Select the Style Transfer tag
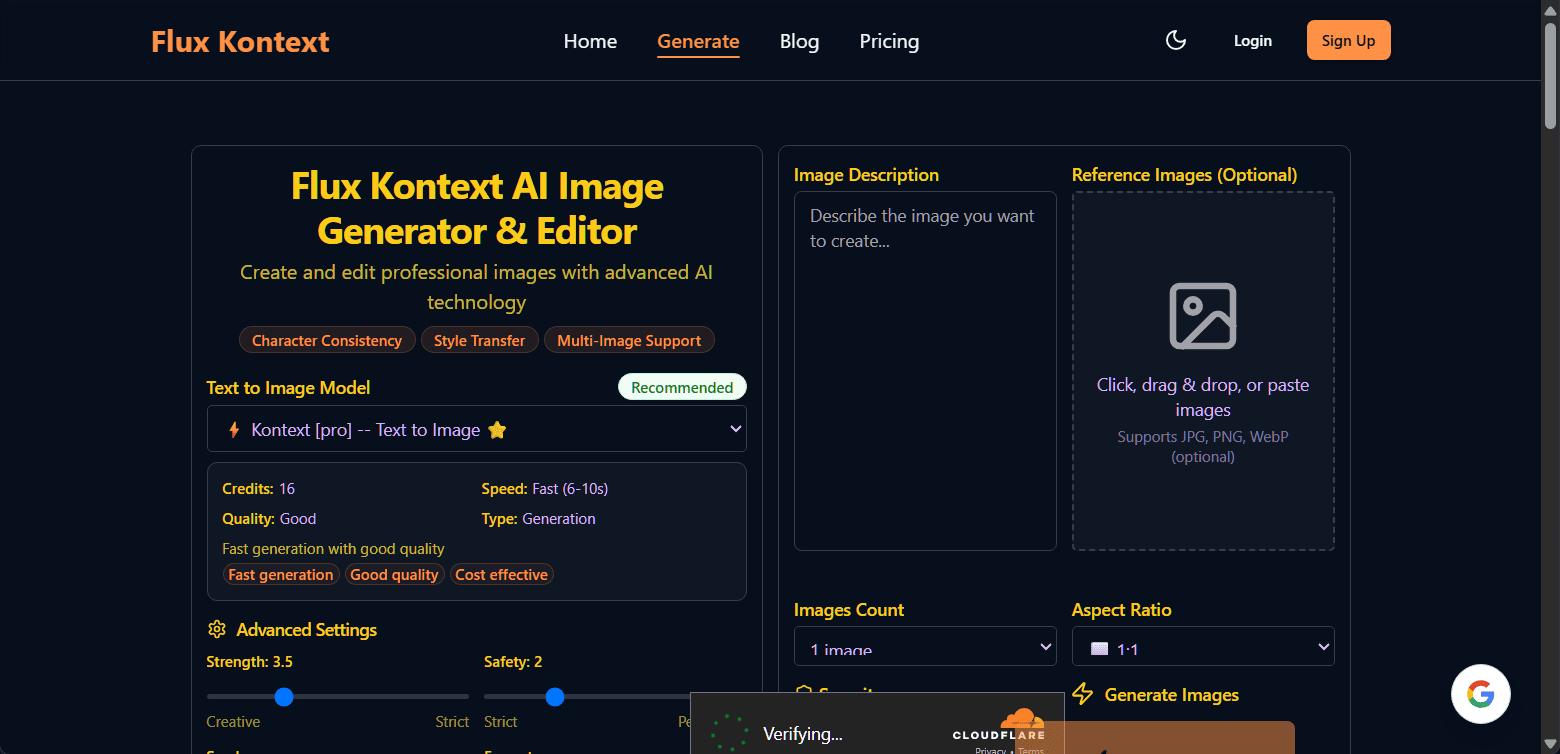Viewport: 1560px width, 754px height. (x=479, y=340)
